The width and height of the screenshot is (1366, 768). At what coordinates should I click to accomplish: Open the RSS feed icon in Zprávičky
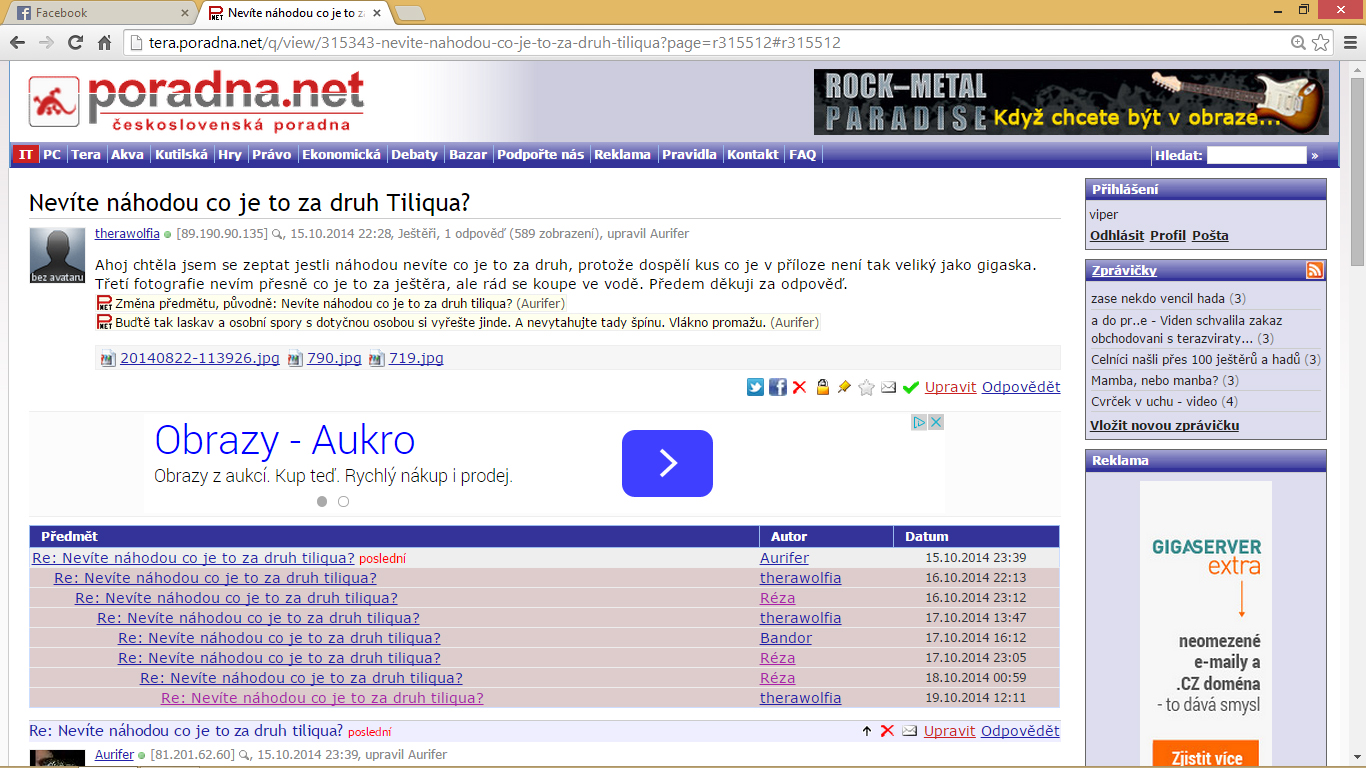[x=1314, y=270]
